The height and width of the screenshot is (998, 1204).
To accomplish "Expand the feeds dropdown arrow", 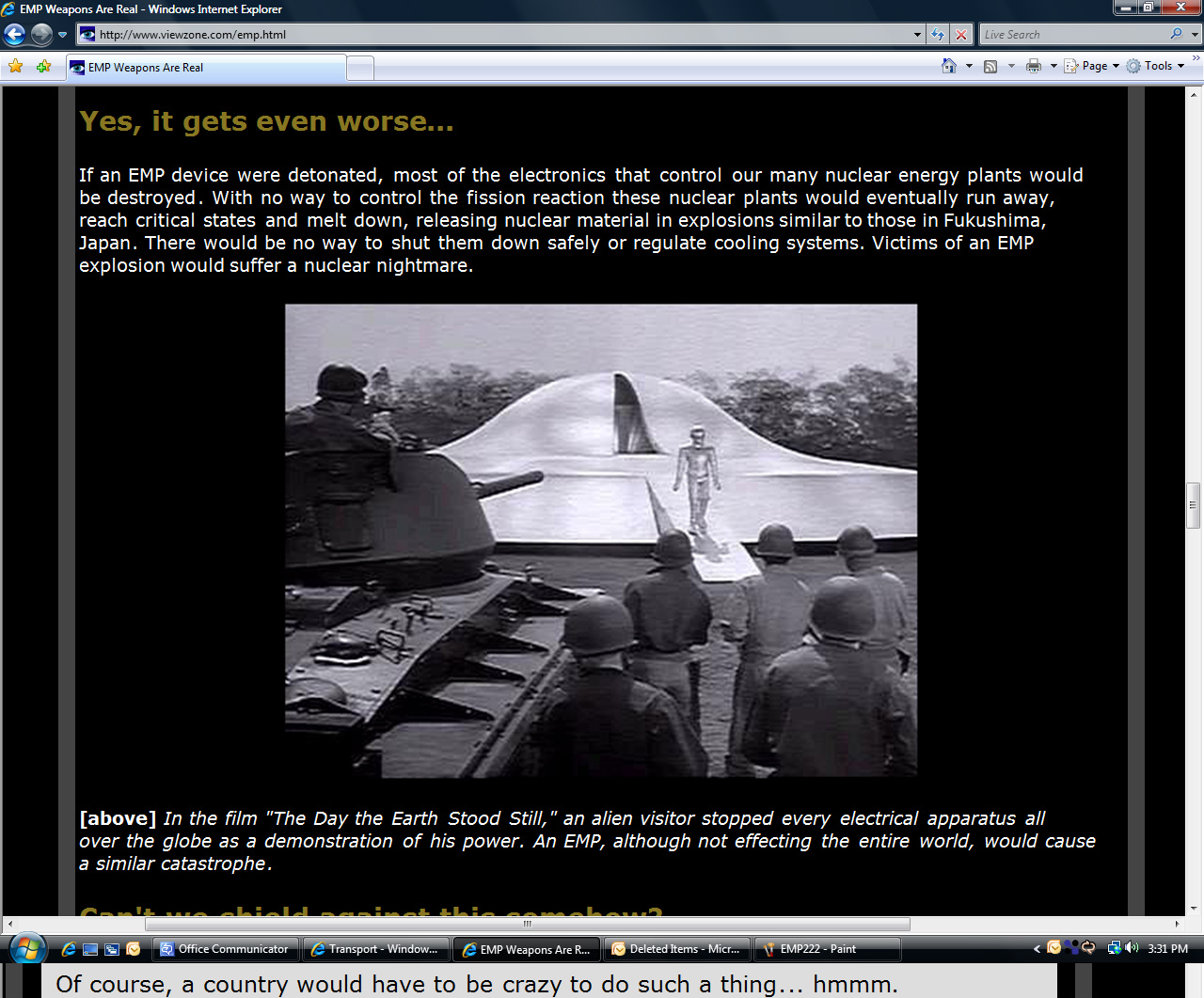I will pyautogui.click(x=1011, y=66).
